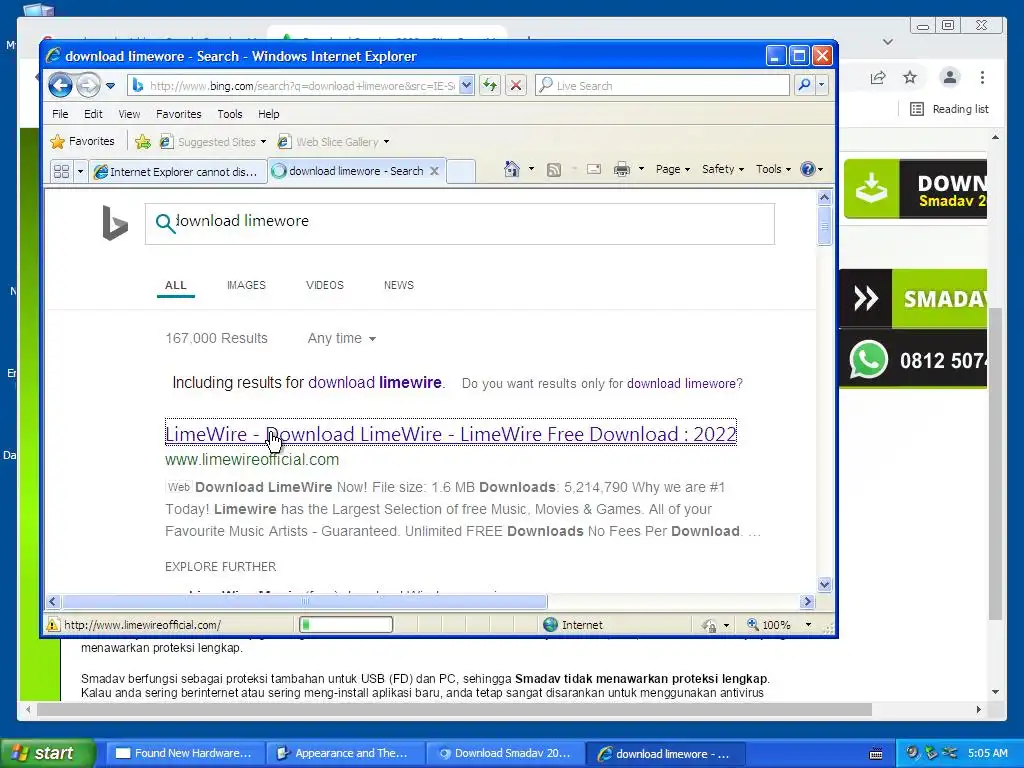Click the Windows Start button

tap(48, 753)
